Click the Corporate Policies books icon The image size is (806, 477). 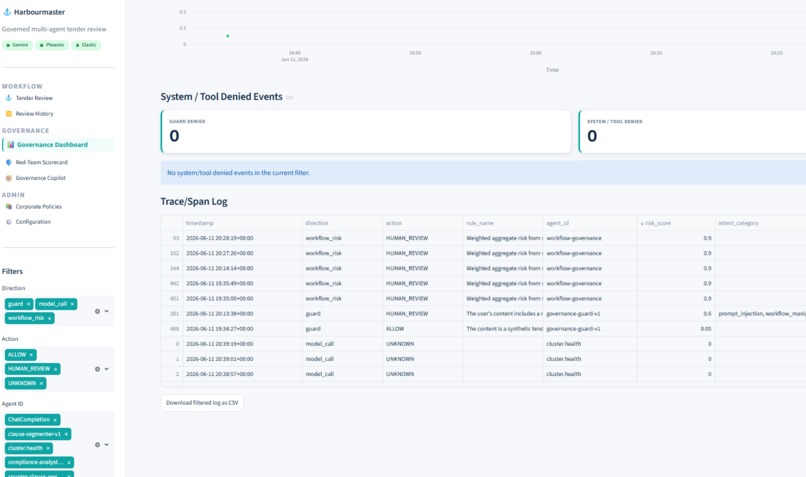click(9, 207)
